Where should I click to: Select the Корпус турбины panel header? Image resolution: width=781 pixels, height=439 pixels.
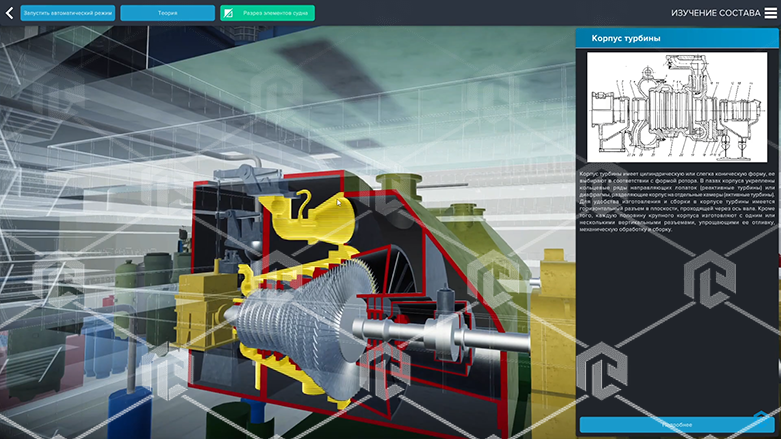tap(677, 38)
